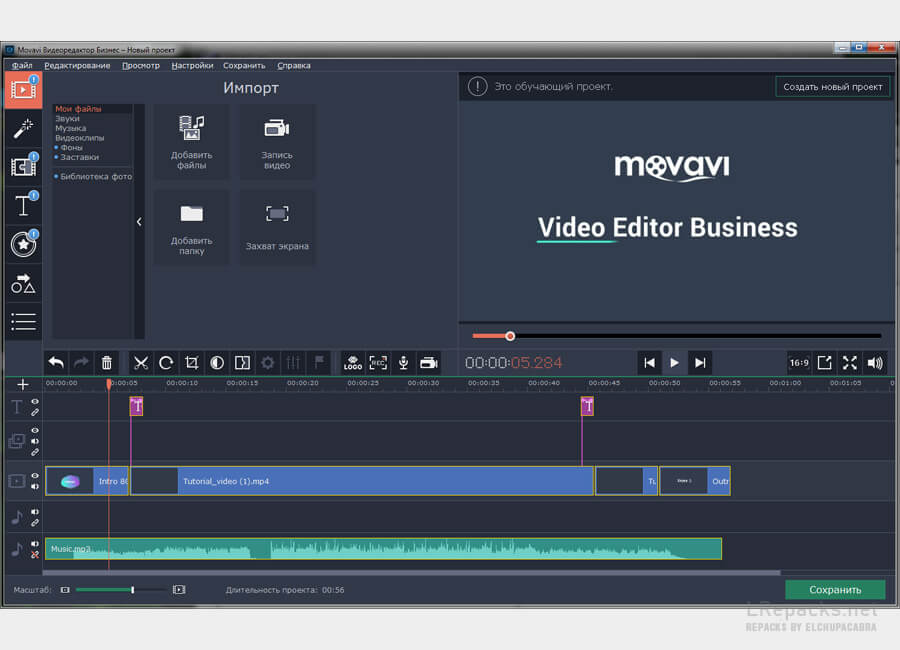Select Звуки in the import list
The image size is (900, 650).
coord(67,118)
